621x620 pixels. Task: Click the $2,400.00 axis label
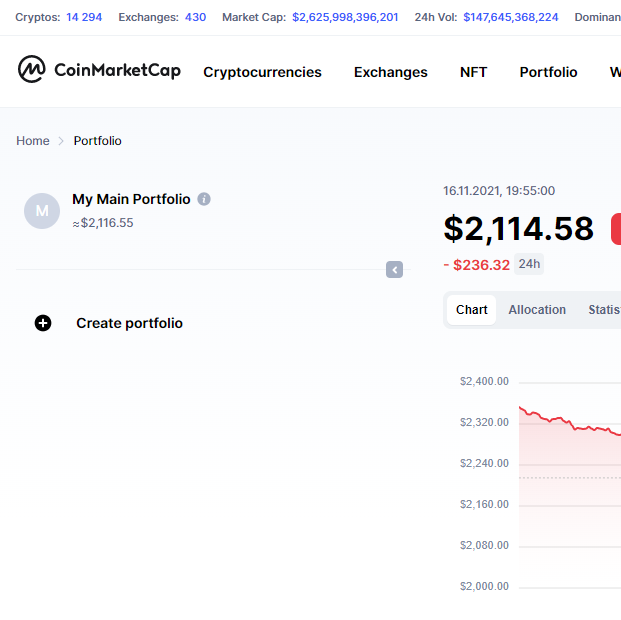click(x=484, y=382)
